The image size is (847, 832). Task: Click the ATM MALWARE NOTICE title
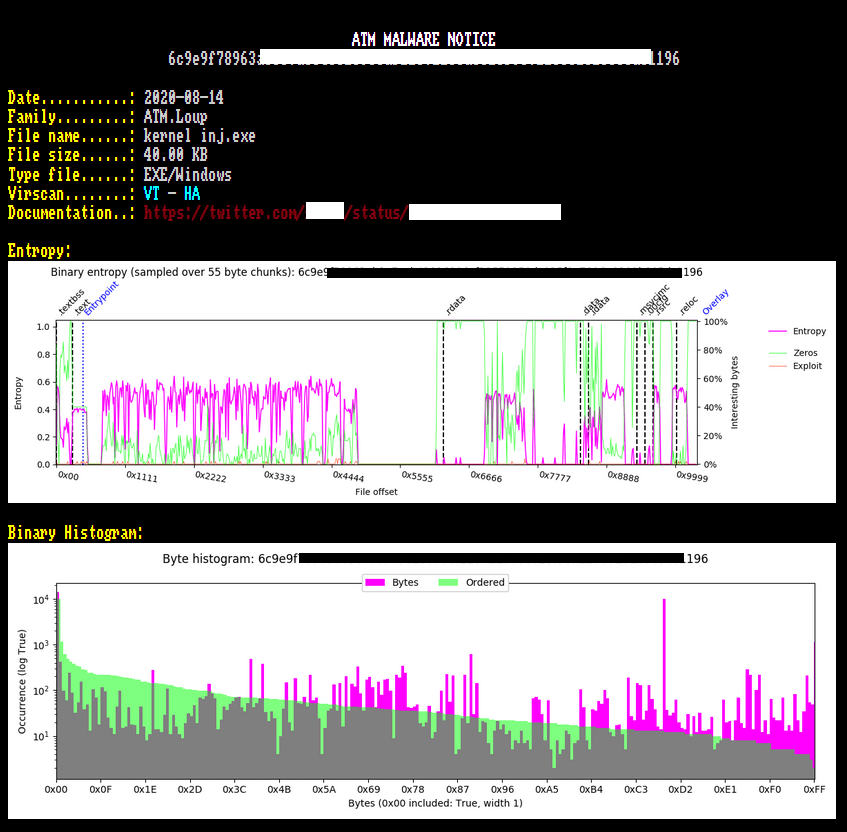coord(423,40)
